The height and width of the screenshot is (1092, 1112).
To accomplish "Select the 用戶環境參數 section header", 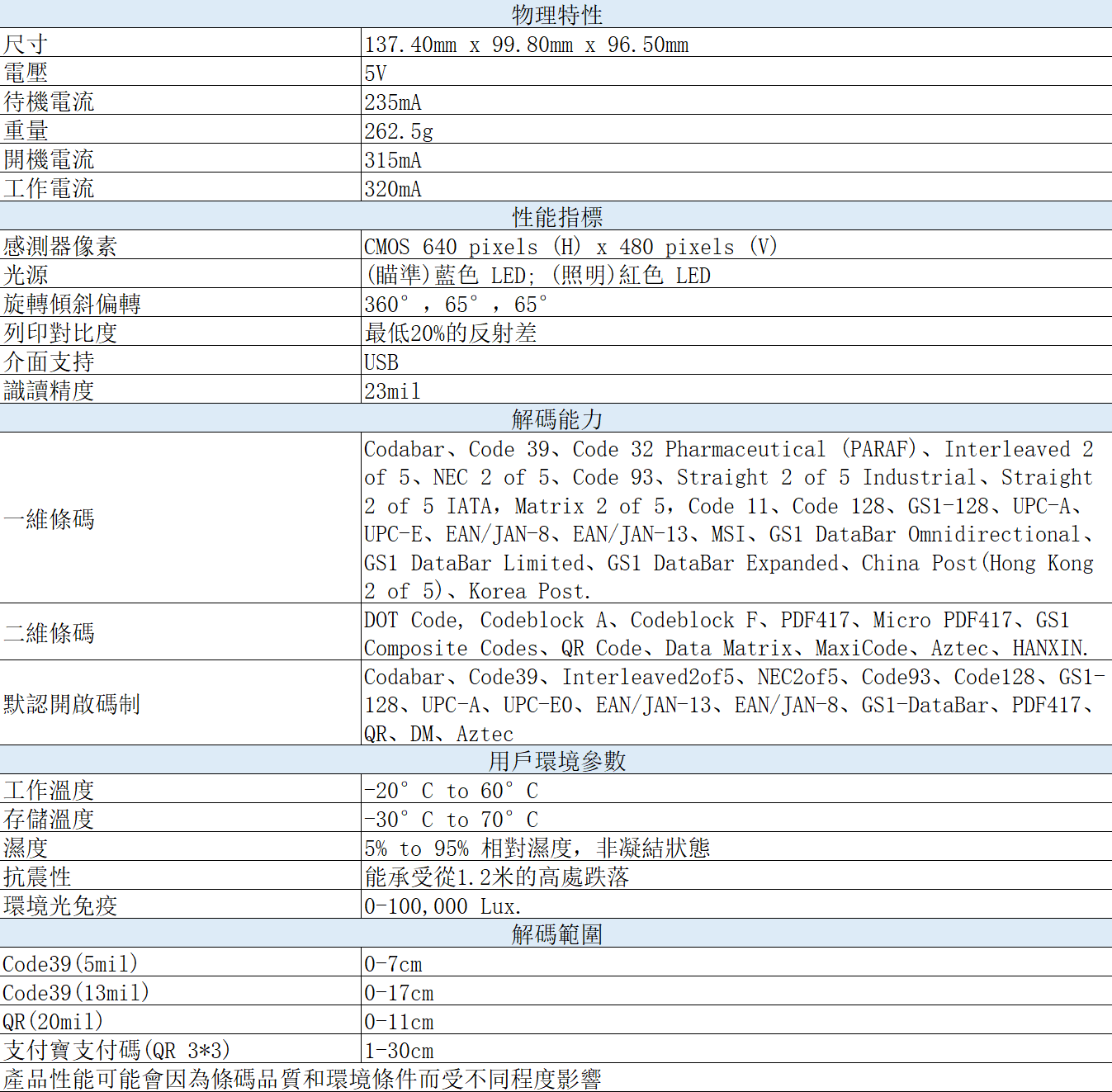I will (556, 760).
